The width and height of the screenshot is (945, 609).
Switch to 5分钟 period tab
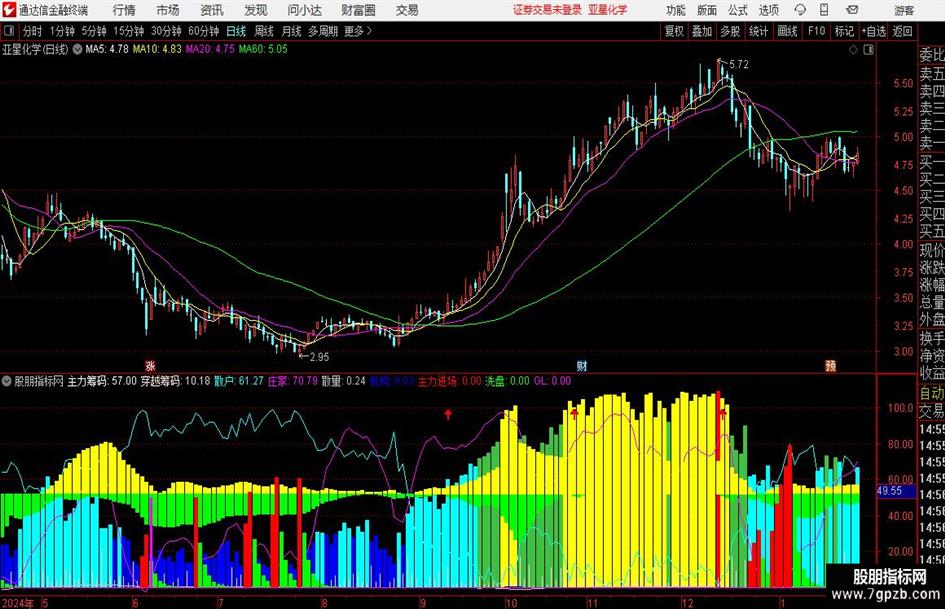pyautogui.click(x=93, y=31)
